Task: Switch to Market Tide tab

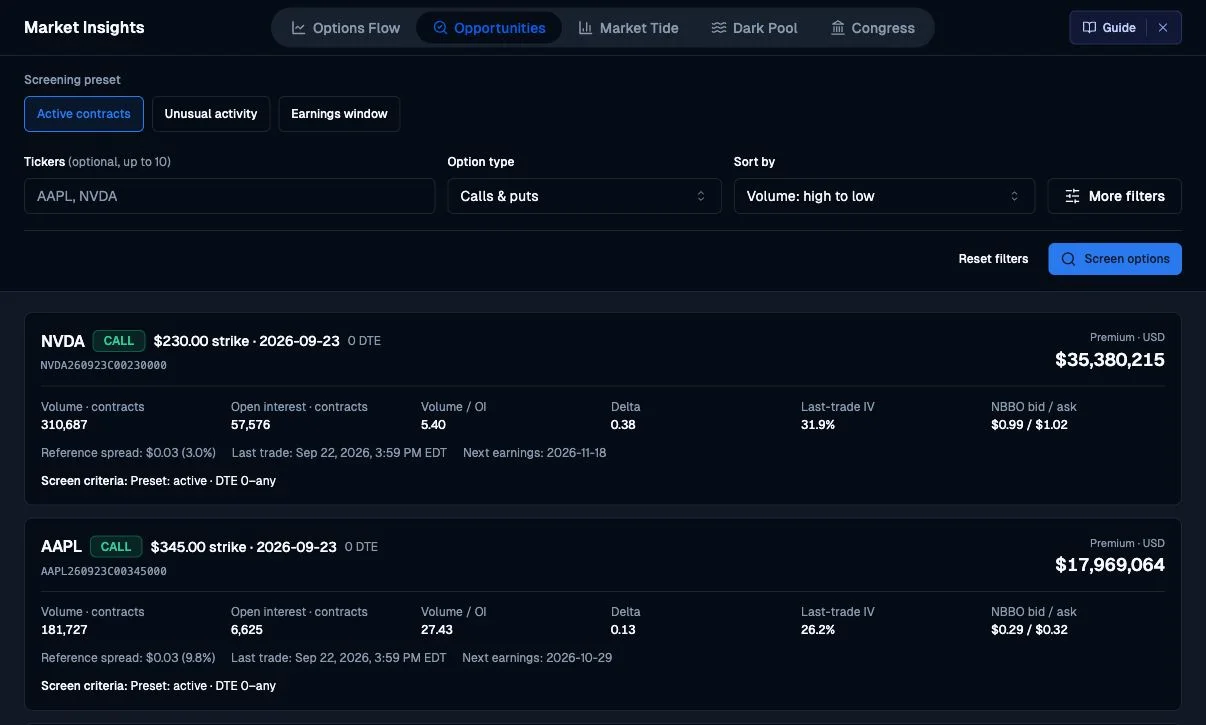Action: pyautogui.click(x=629, y=28)
